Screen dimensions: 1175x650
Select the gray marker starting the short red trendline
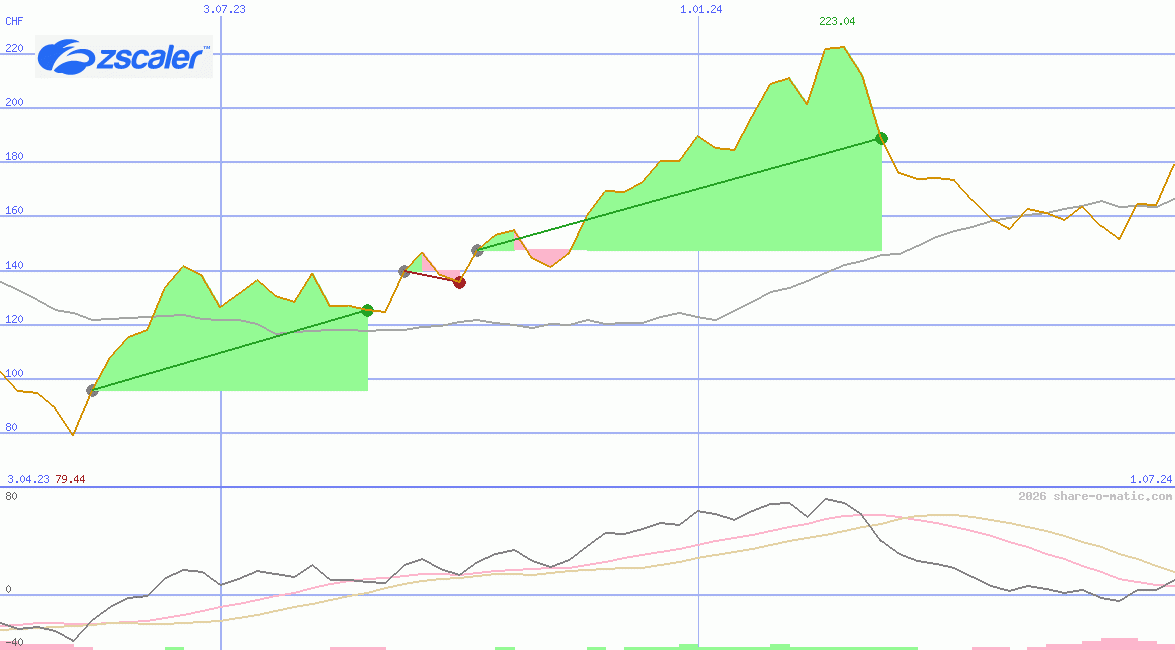pos(403,269)
